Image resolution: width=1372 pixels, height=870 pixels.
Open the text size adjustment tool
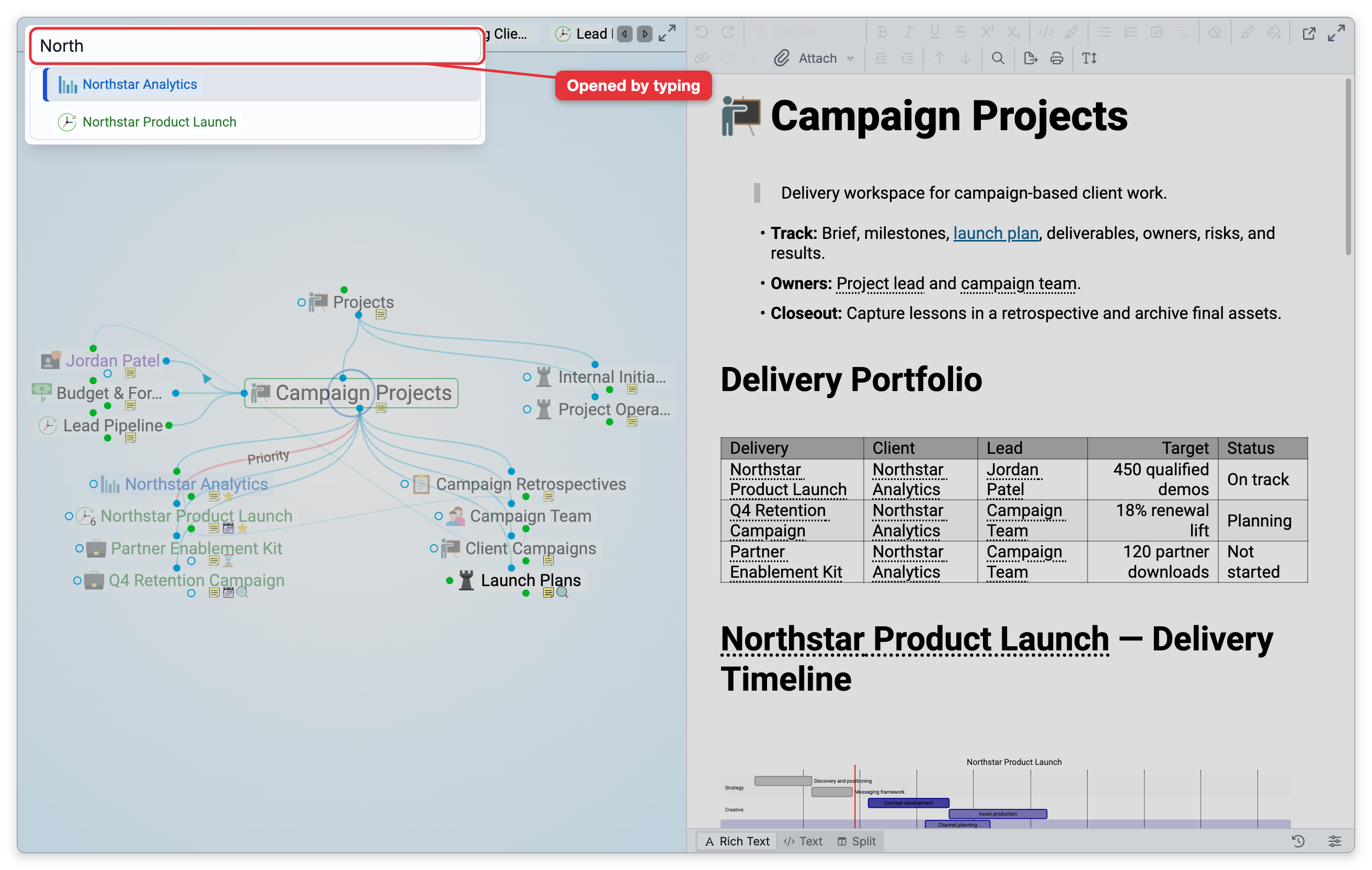(1089, 58)
